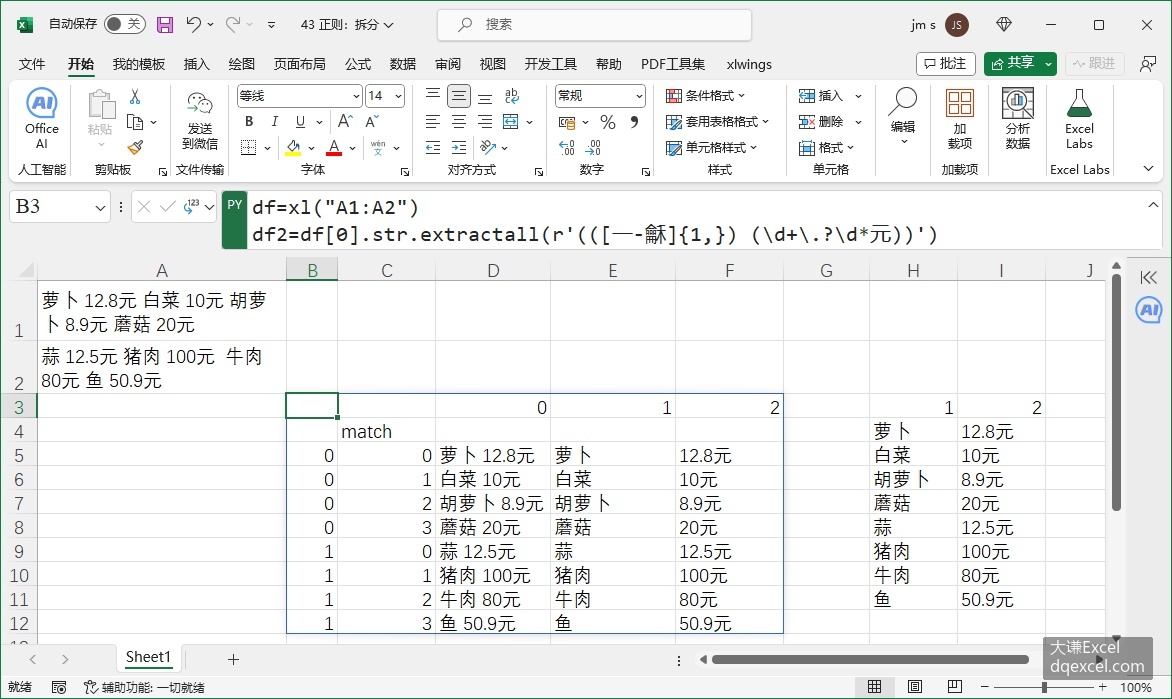Launch Excel Labs add-in
The image size is (1172, 699).
tap(1079, 119)
